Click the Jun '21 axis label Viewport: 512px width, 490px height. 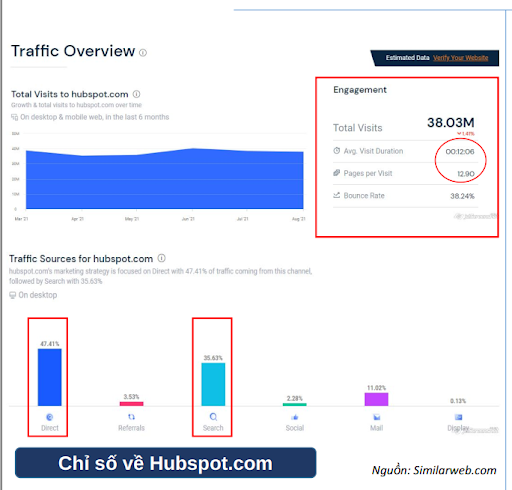tap(188, 219)
